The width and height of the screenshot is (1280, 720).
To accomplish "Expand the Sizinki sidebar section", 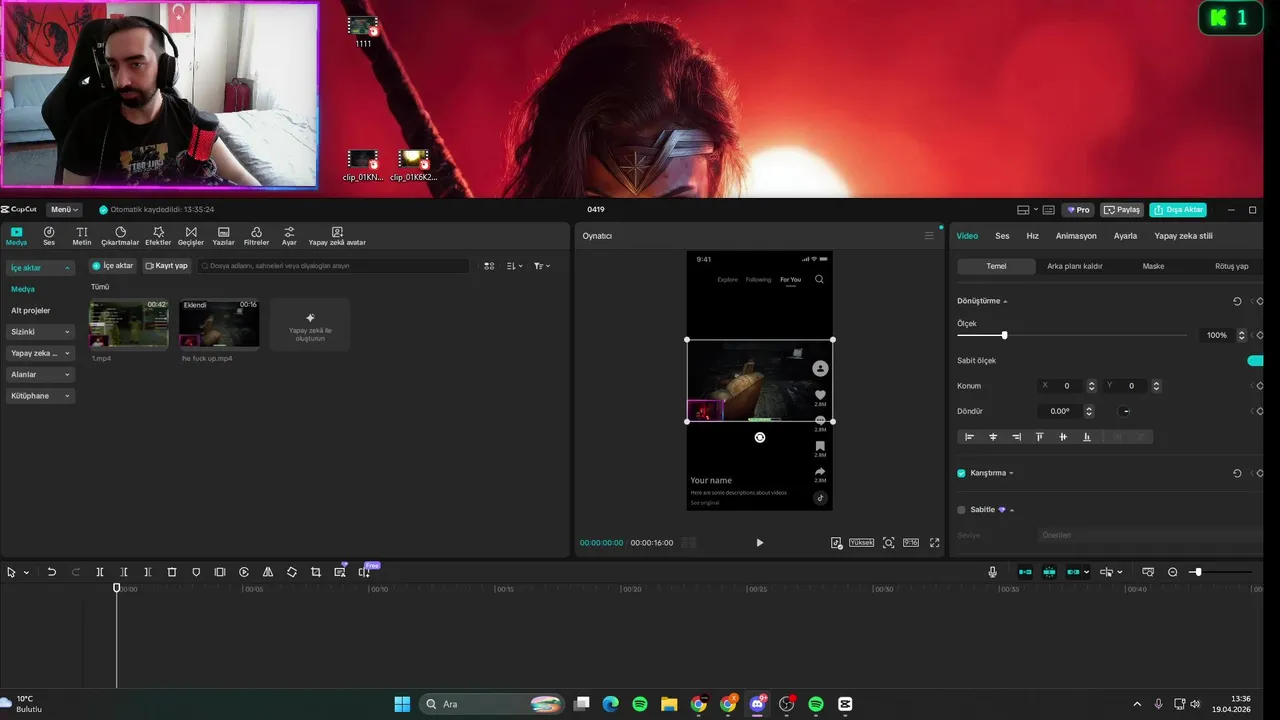I will coord(40,332).
